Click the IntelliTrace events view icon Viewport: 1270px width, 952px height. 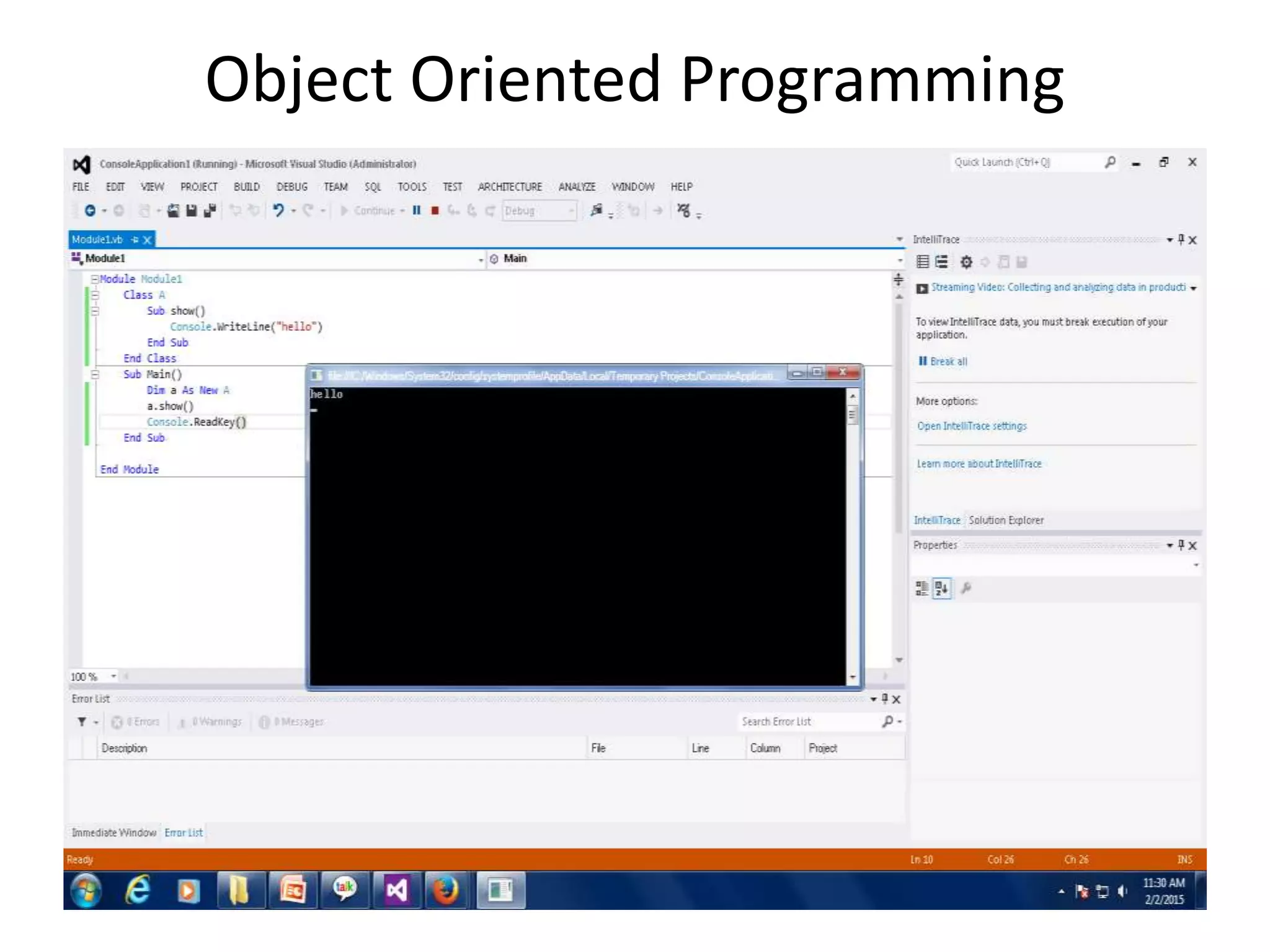click(x=923, y=262)
